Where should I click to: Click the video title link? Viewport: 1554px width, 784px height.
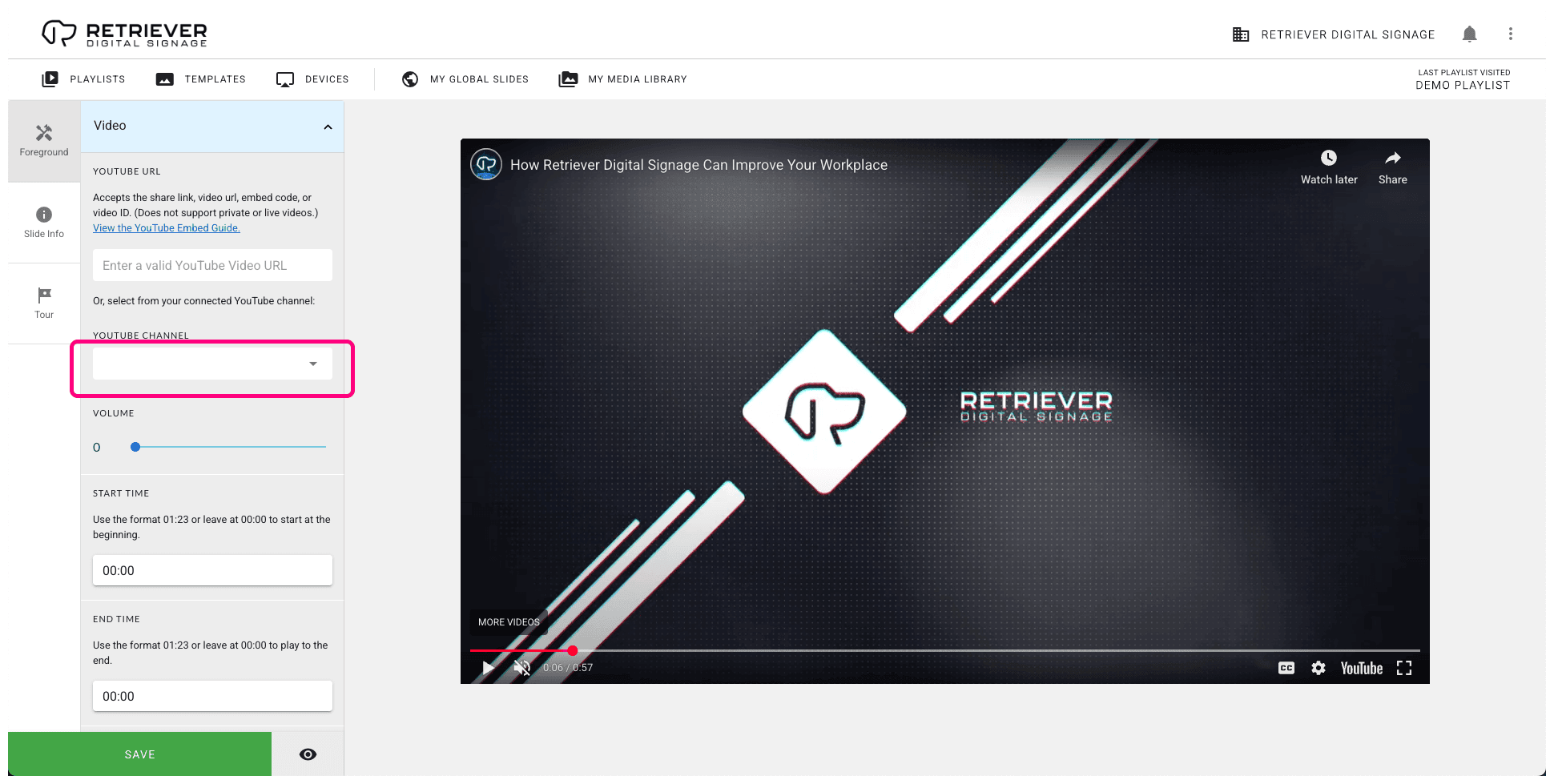698,165
